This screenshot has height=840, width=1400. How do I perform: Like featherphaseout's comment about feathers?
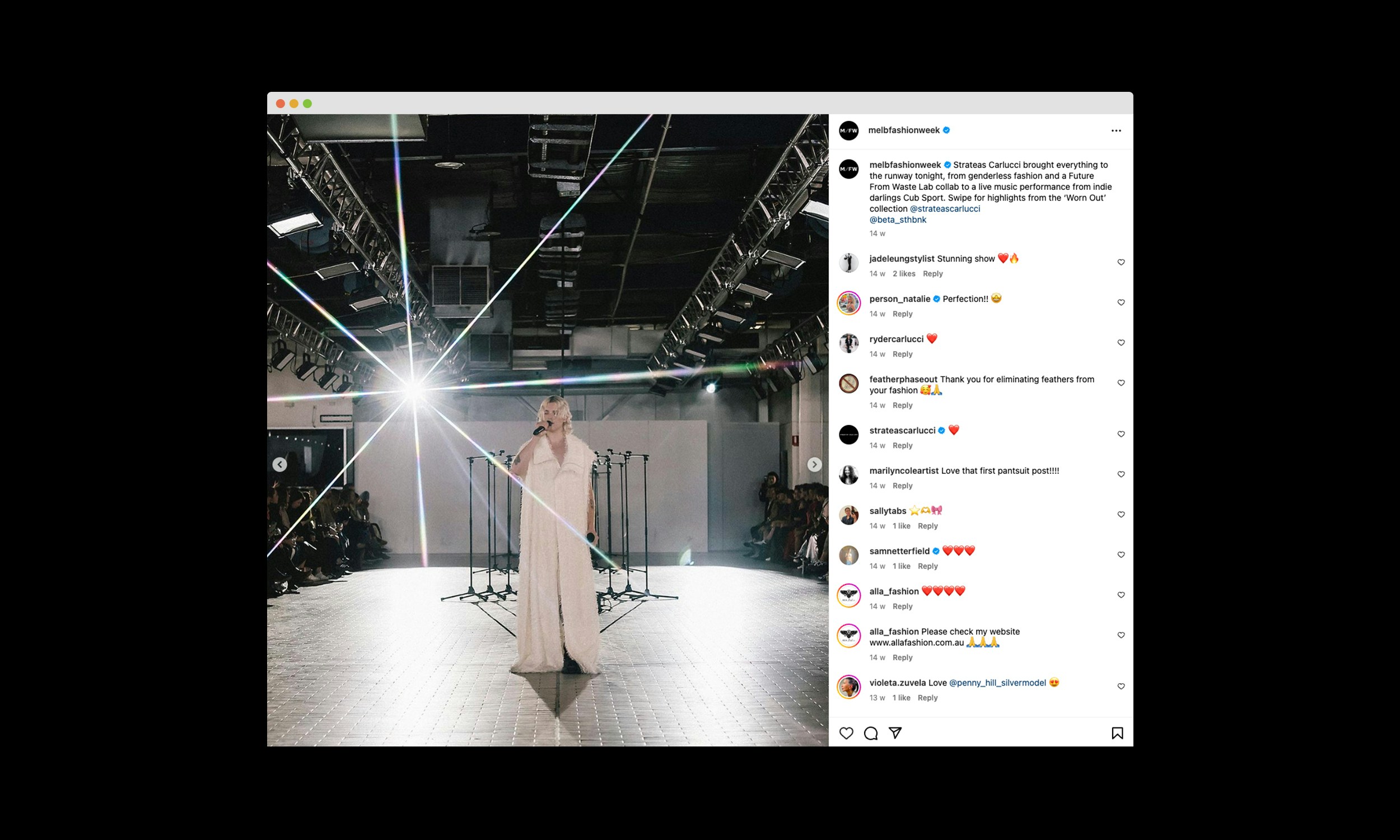tap(1121, 382)
